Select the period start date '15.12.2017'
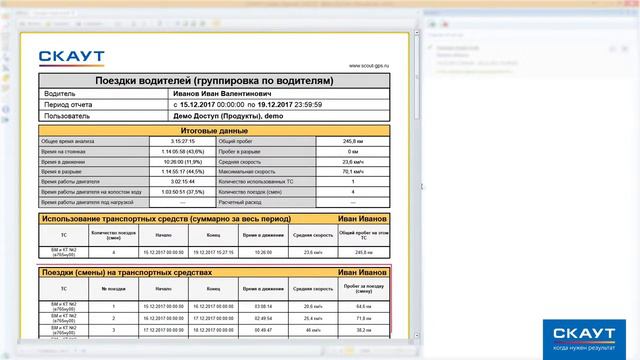Viewport: 640px width, 360px height. (x=197, y=105)
